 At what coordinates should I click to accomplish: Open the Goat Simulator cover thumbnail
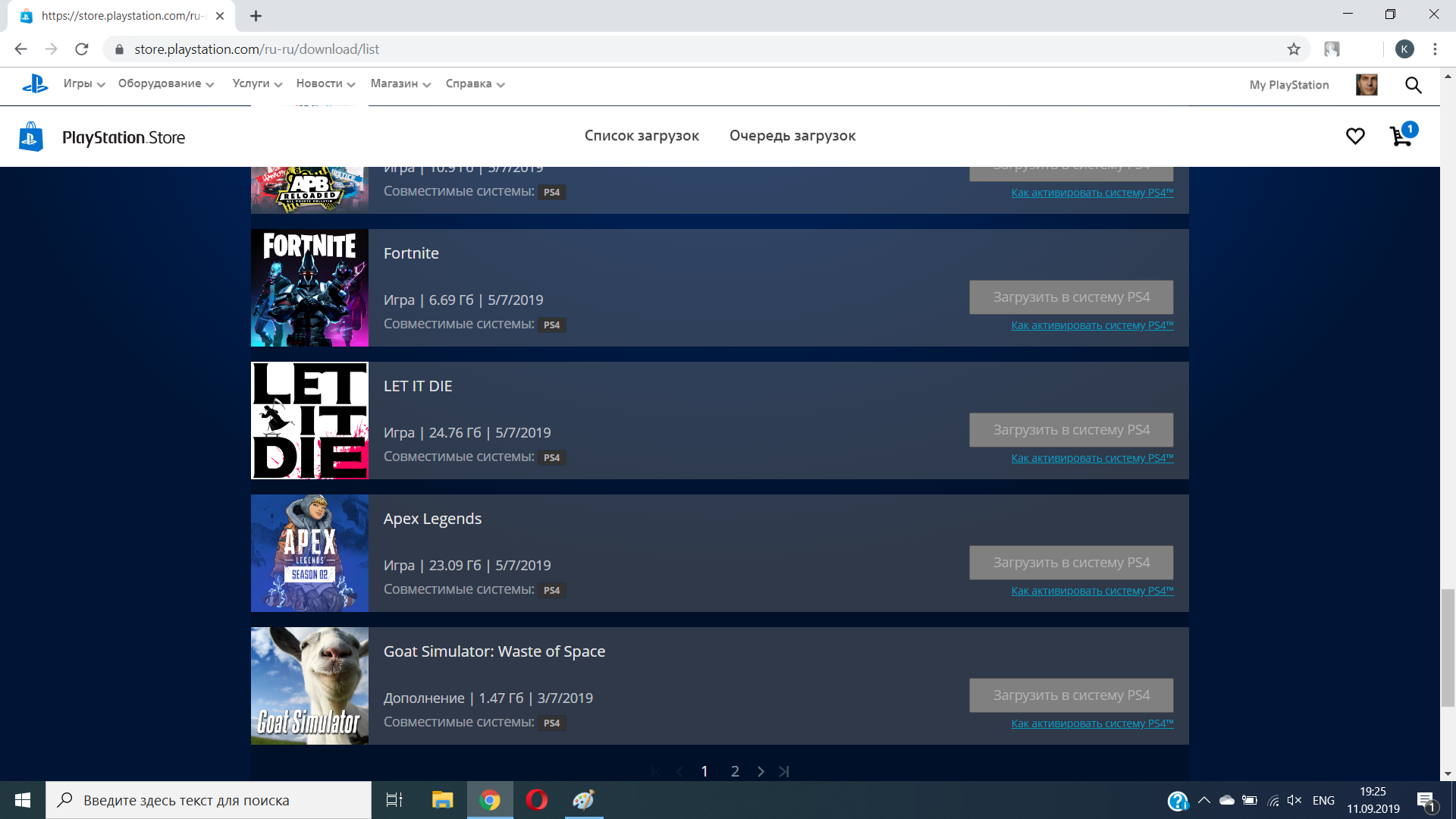[x=309, y=686]
